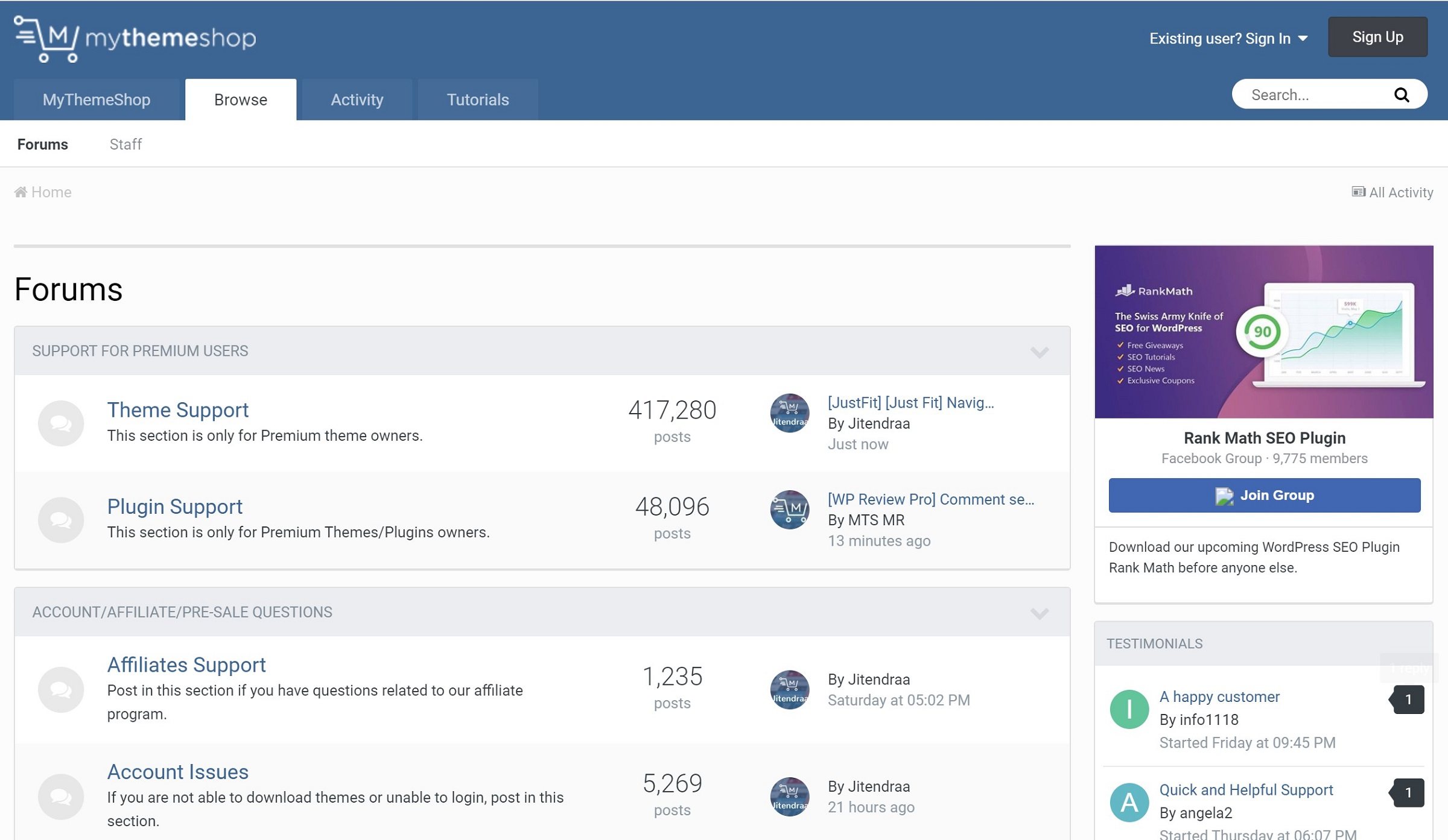Image resolution: width=1448 pixels, height=840 pixels.
Task: Collapse the Support For Premium Users section
Action: click(1039, 352)
